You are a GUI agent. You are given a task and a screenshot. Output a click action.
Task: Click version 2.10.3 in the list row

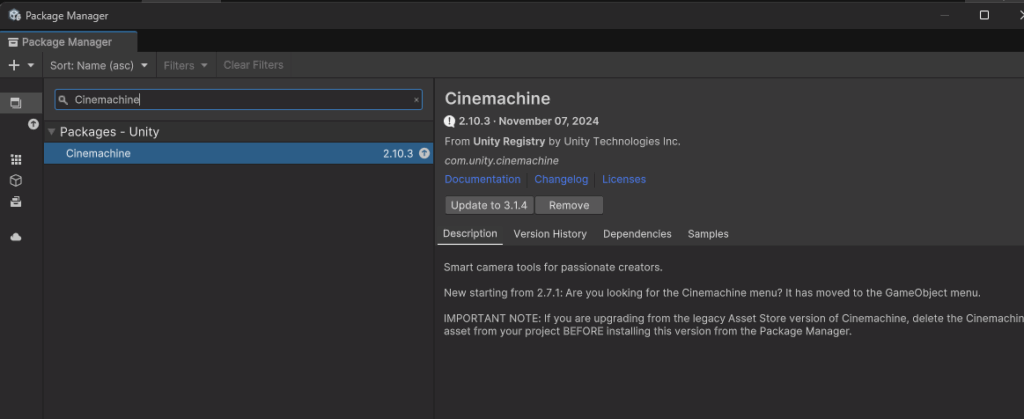(x=398, y=153)
